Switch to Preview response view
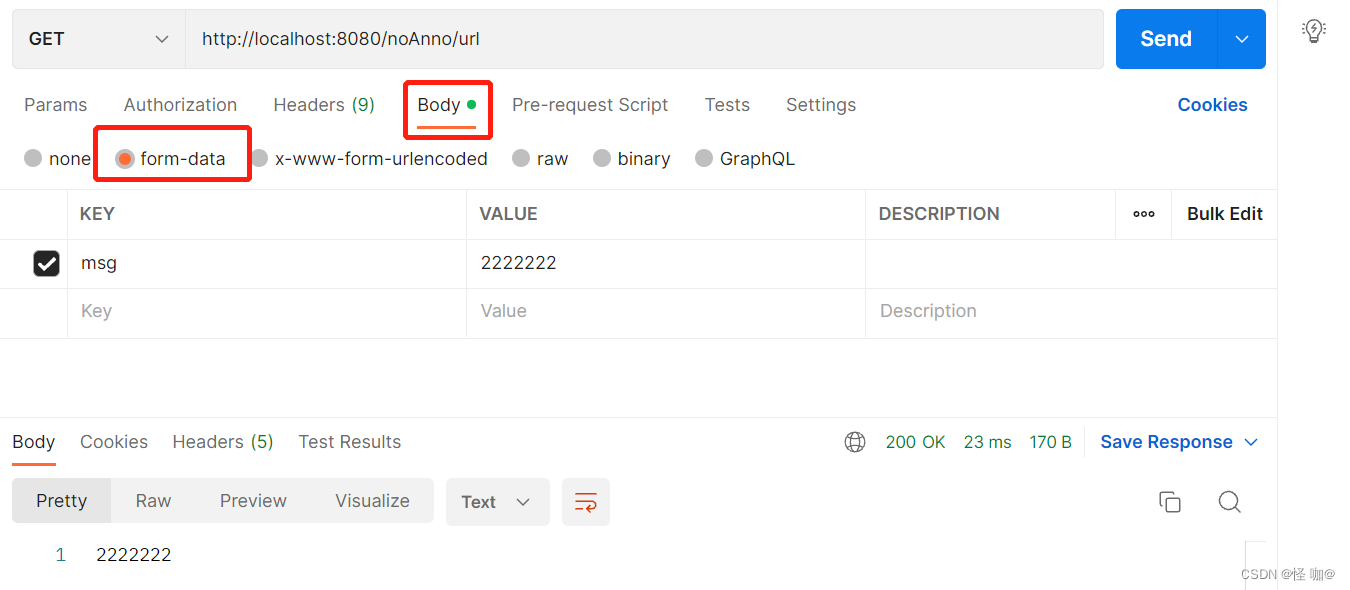 coord(253,501)
